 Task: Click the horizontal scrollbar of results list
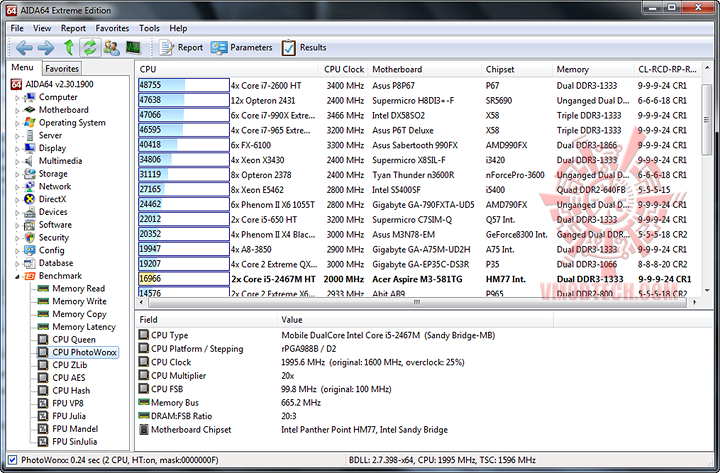417,302
